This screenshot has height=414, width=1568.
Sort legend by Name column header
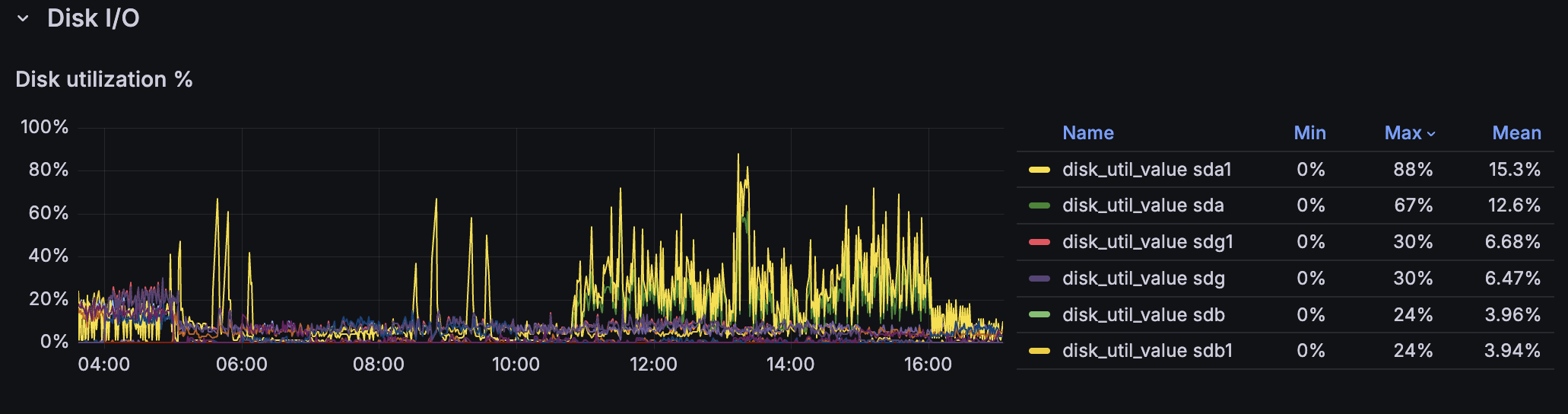pos(1087,133)
